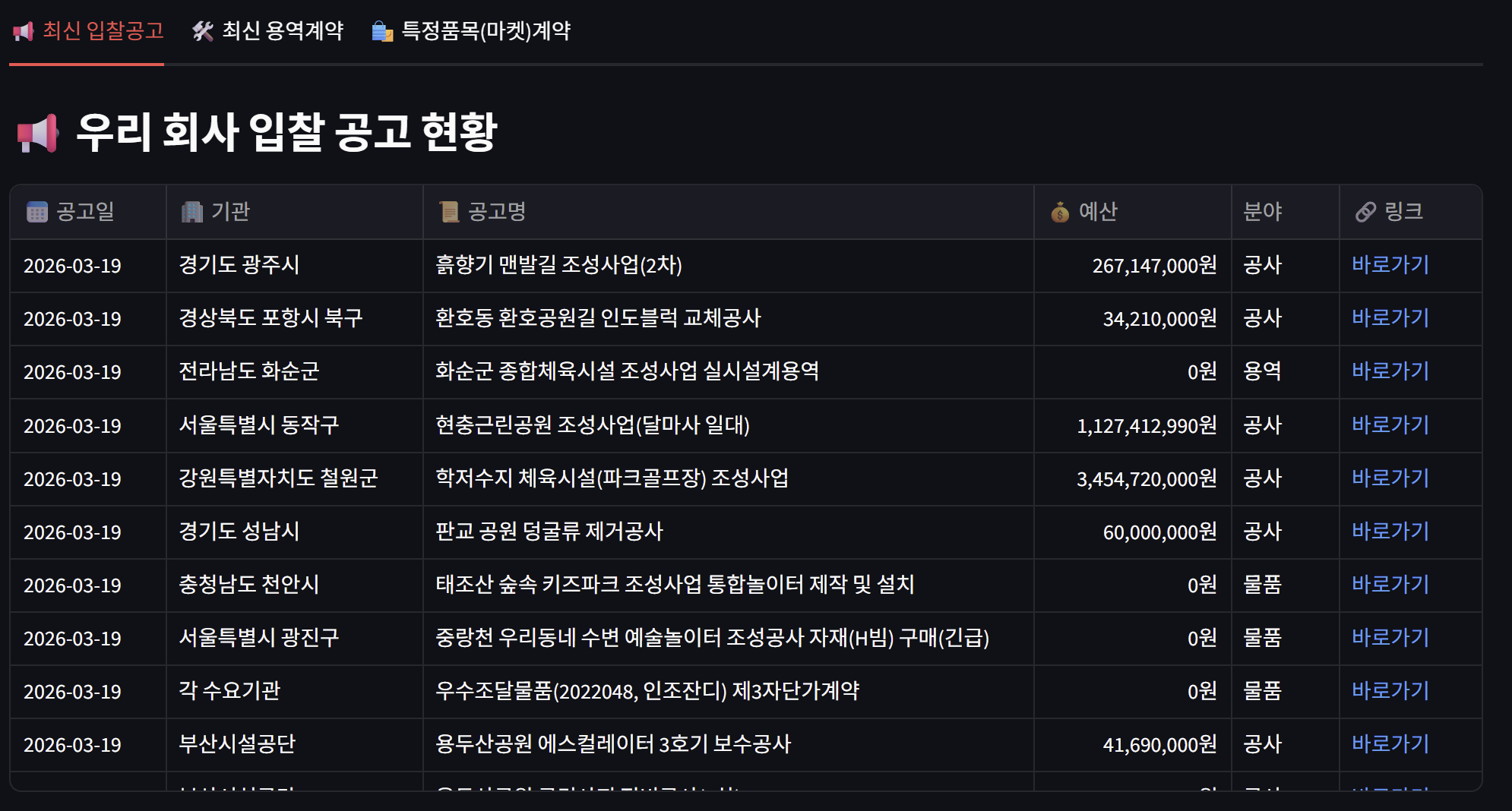1512x811 pixels.
Task: Click the scroll icon in the 공고명 column header
Action: click(448, 213)
